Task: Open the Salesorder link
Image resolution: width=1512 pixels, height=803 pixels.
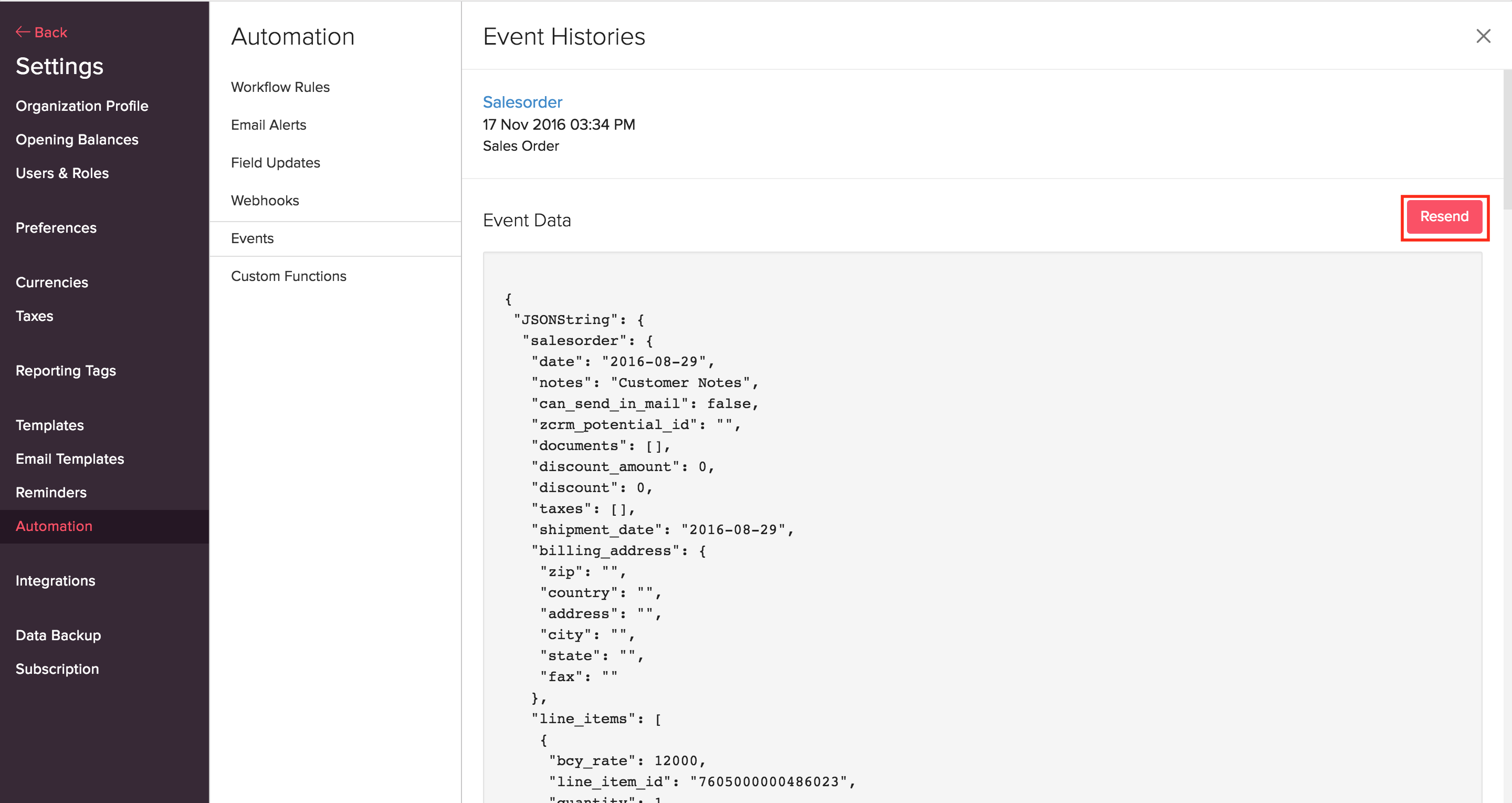Action: 522,102
